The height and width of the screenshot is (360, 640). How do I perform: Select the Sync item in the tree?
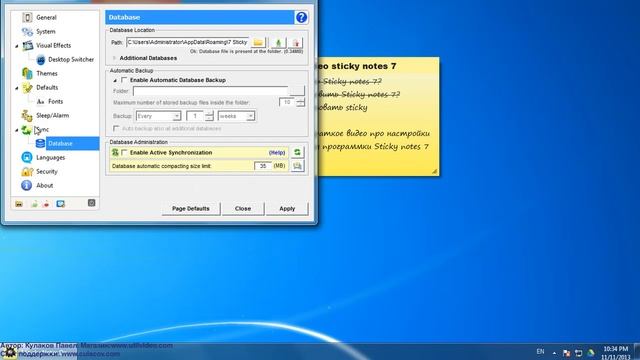42,129
